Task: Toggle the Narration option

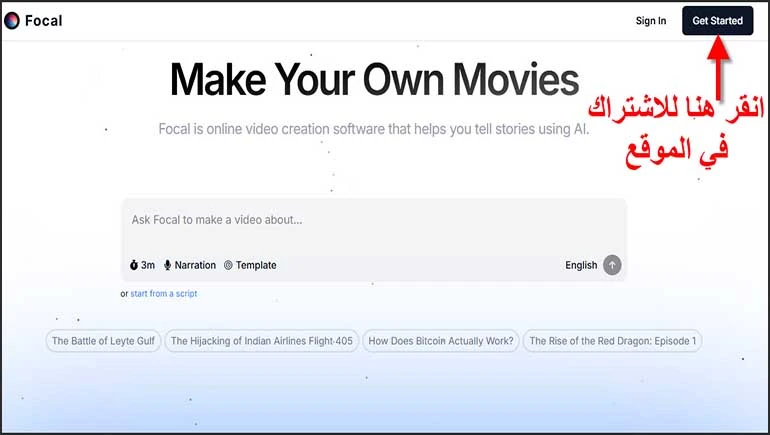Action: pos(190,265)
